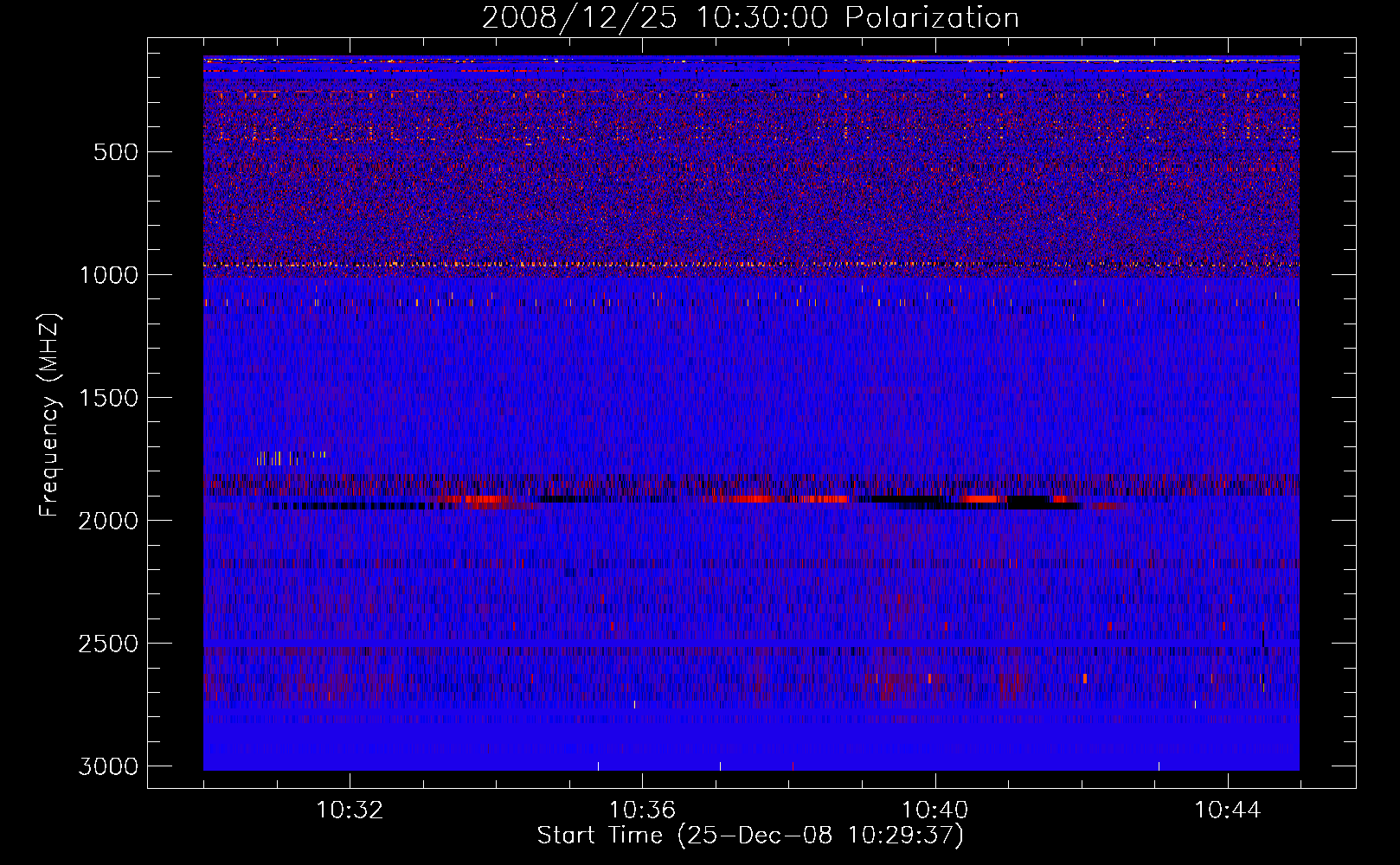This screenshot has height=865, width=1400.
Task: Click the 1000 frequency tick label
Action: click(108, 275)
